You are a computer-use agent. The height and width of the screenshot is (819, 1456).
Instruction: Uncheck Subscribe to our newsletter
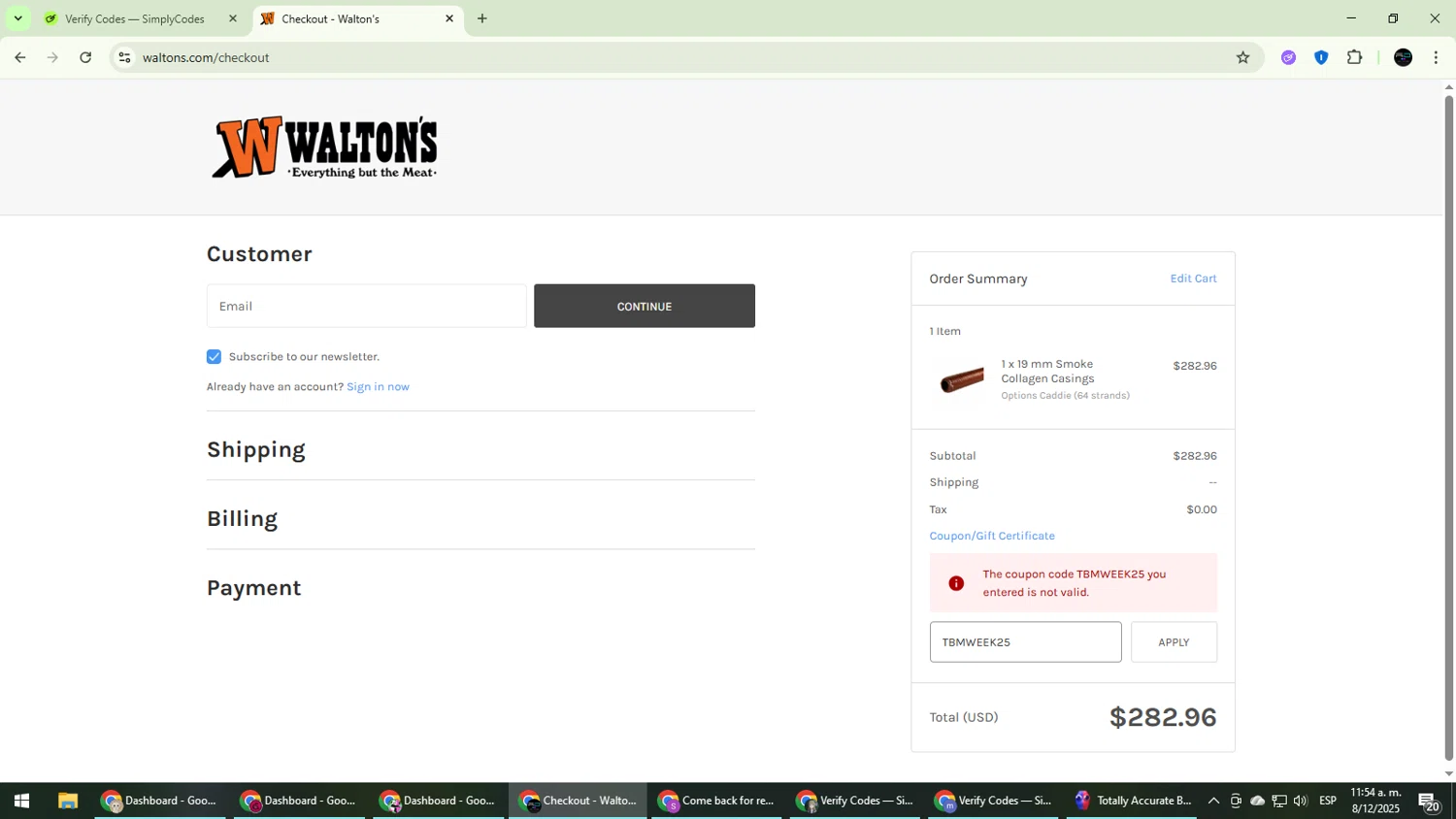[x=214, y=357]
